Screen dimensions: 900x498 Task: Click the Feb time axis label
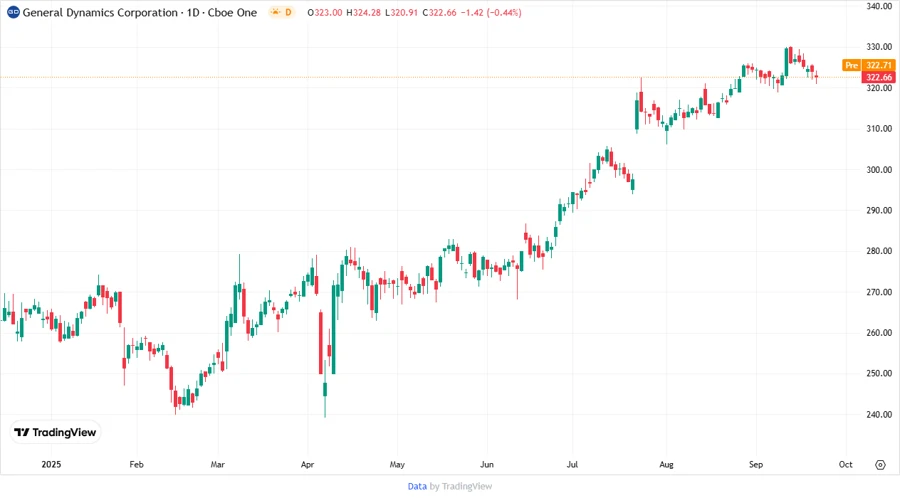coord(136,465)
